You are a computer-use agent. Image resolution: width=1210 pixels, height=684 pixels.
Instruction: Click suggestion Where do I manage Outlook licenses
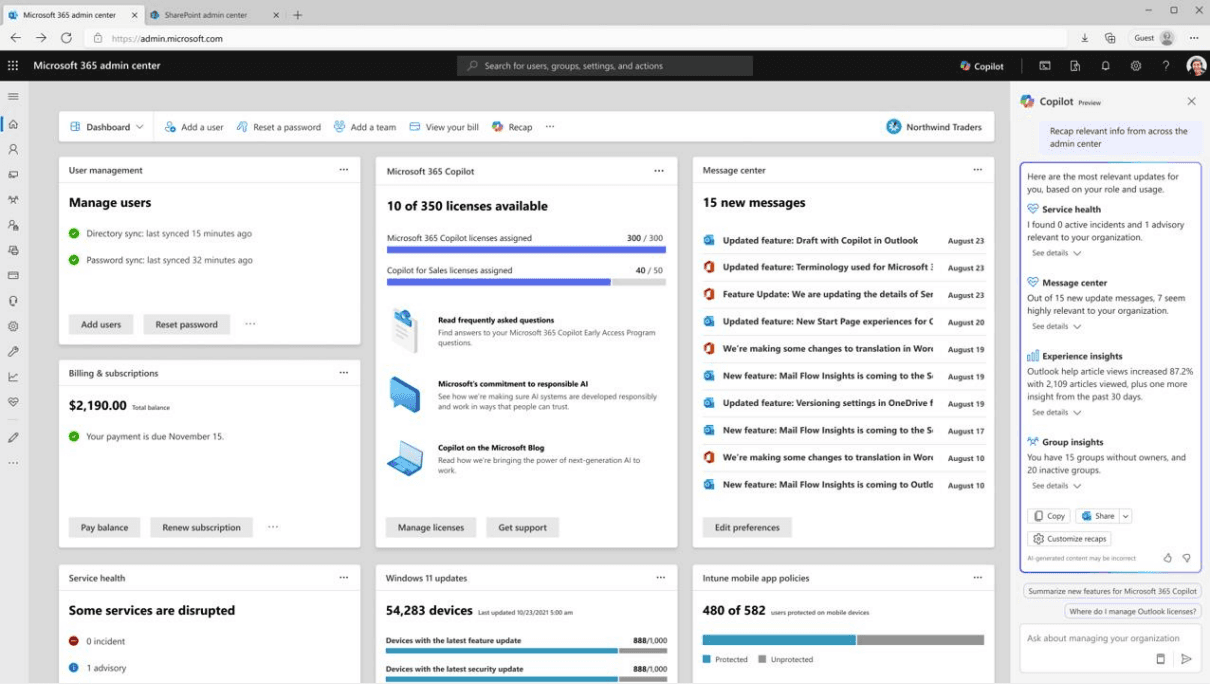(x=1133, y=611)
